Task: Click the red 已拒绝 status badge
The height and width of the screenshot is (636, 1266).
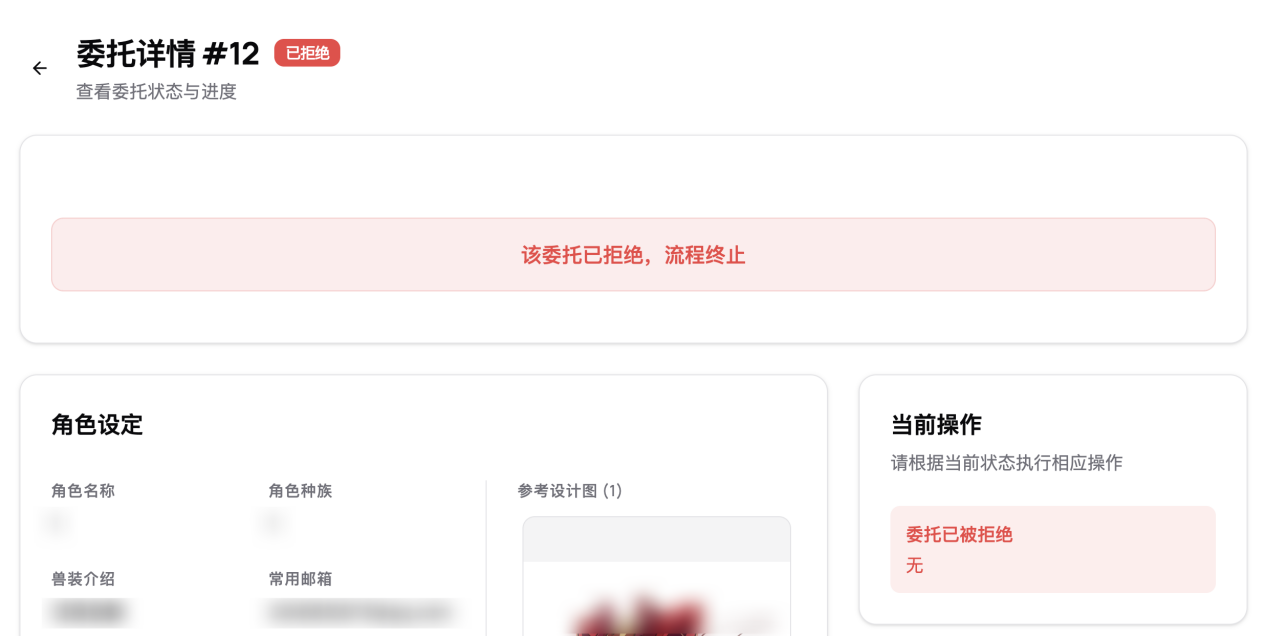Action: (307, 53)
